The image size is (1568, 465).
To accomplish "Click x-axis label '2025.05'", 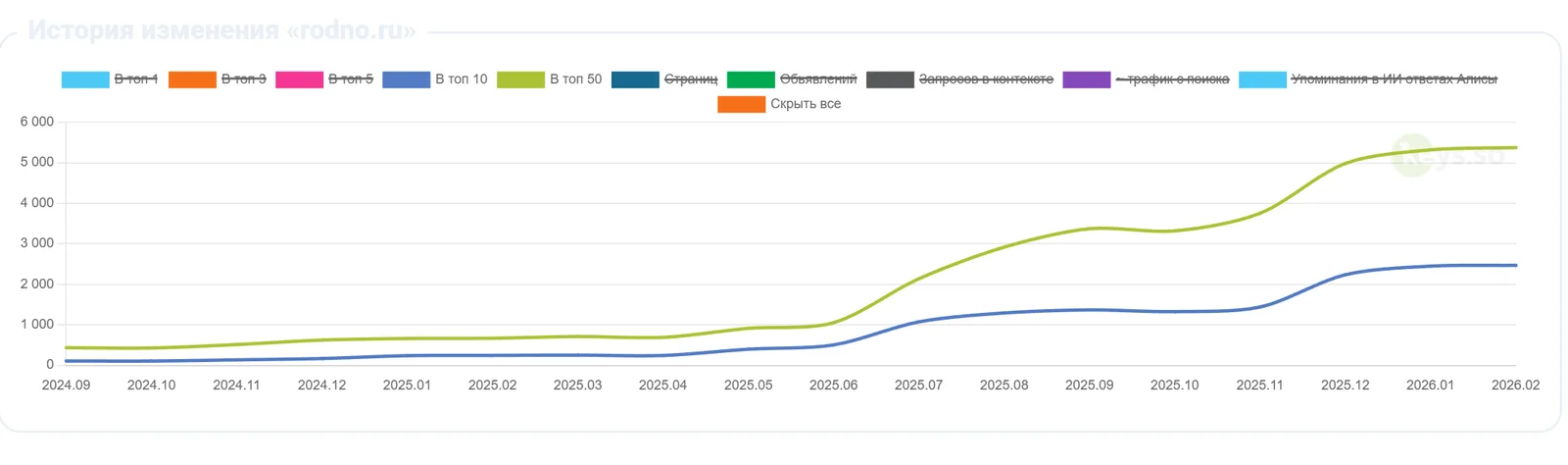I will [748, 386].
